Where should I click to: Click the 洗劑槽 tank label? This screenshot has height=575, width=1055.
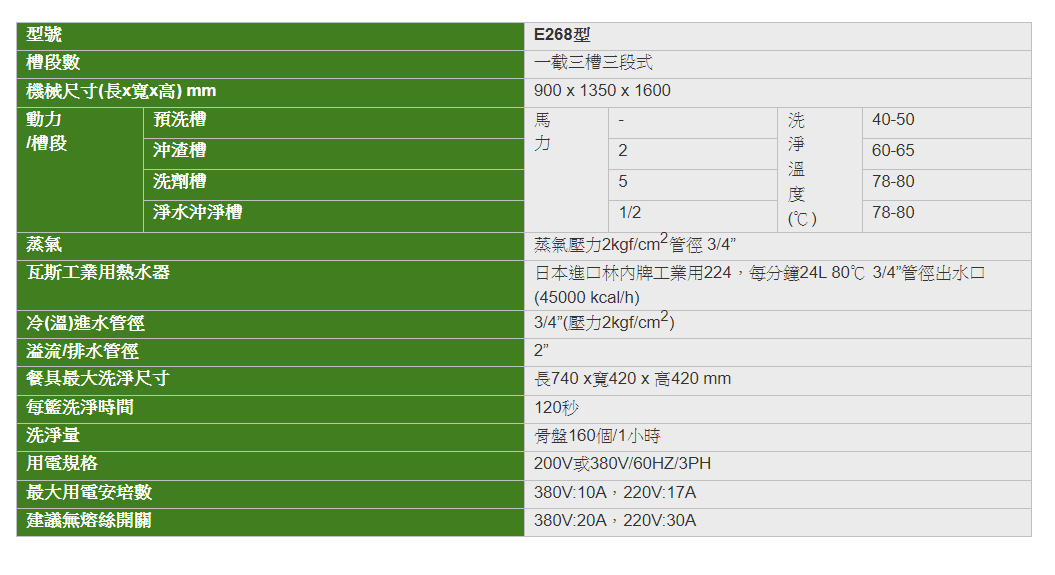click(180, 182)
